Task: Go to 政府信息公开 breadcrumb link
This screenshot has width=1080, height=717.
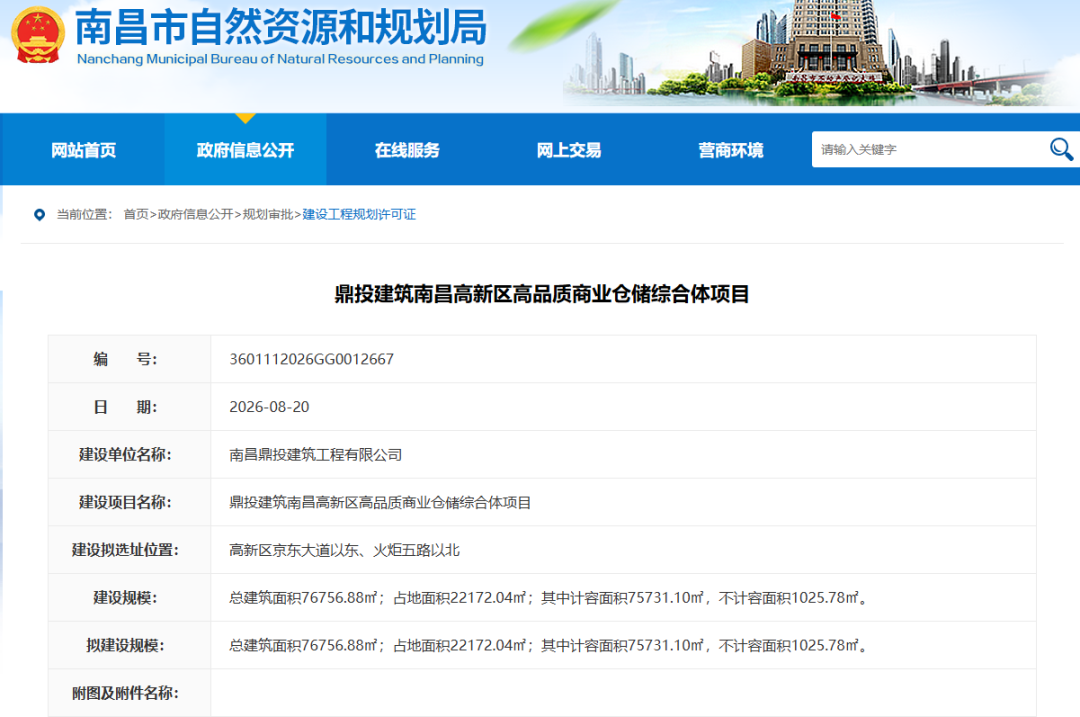Action: click(196, 214)
